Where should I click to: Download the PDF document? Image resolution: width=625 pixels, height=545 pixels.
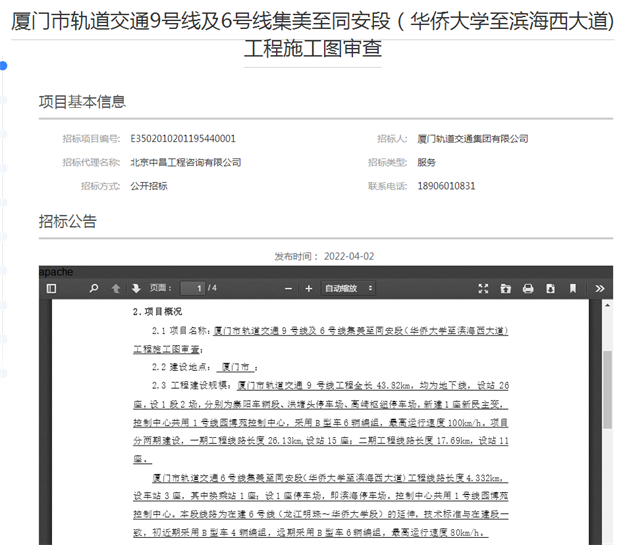(x=550, y=289)
